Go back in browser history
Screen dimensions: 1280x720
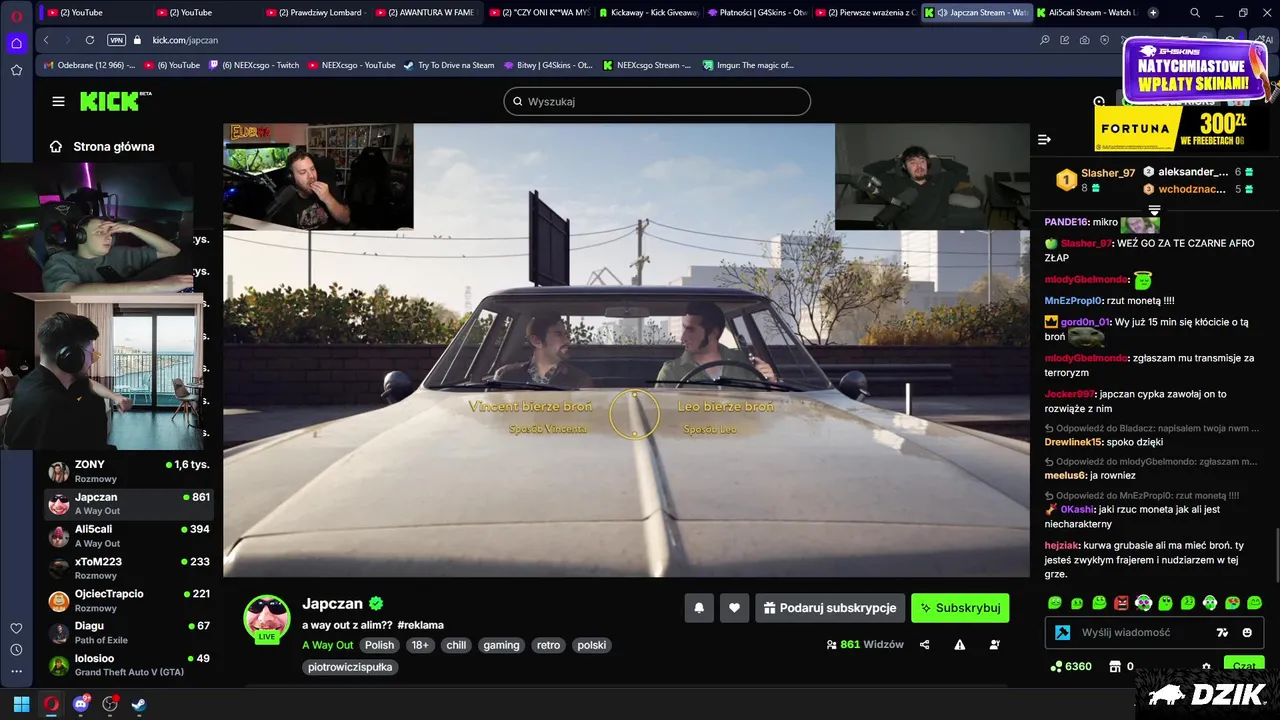coord(46,40)
